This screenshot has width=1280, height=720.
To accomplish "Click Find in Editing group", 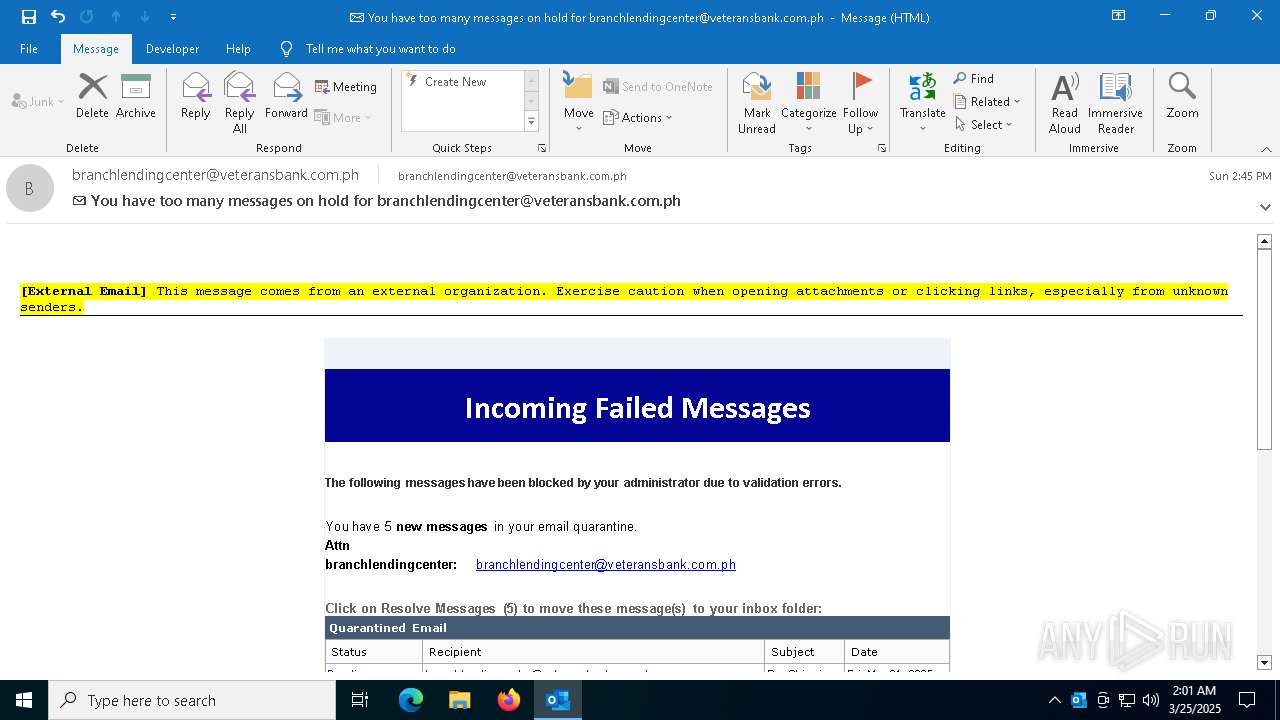I will [974, 79].
